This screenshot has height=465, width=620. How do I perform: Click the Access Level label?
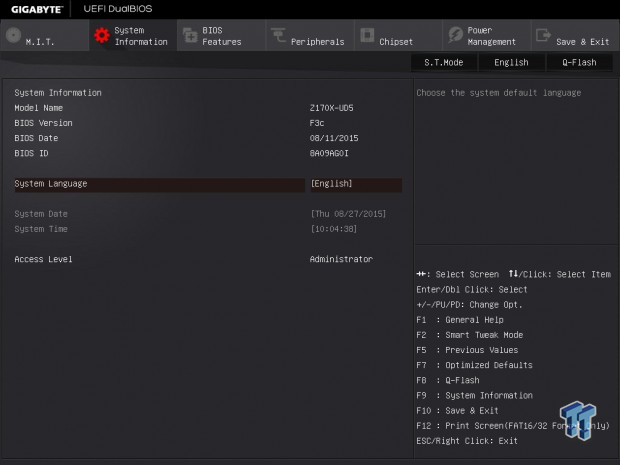(x=43, y=259)
